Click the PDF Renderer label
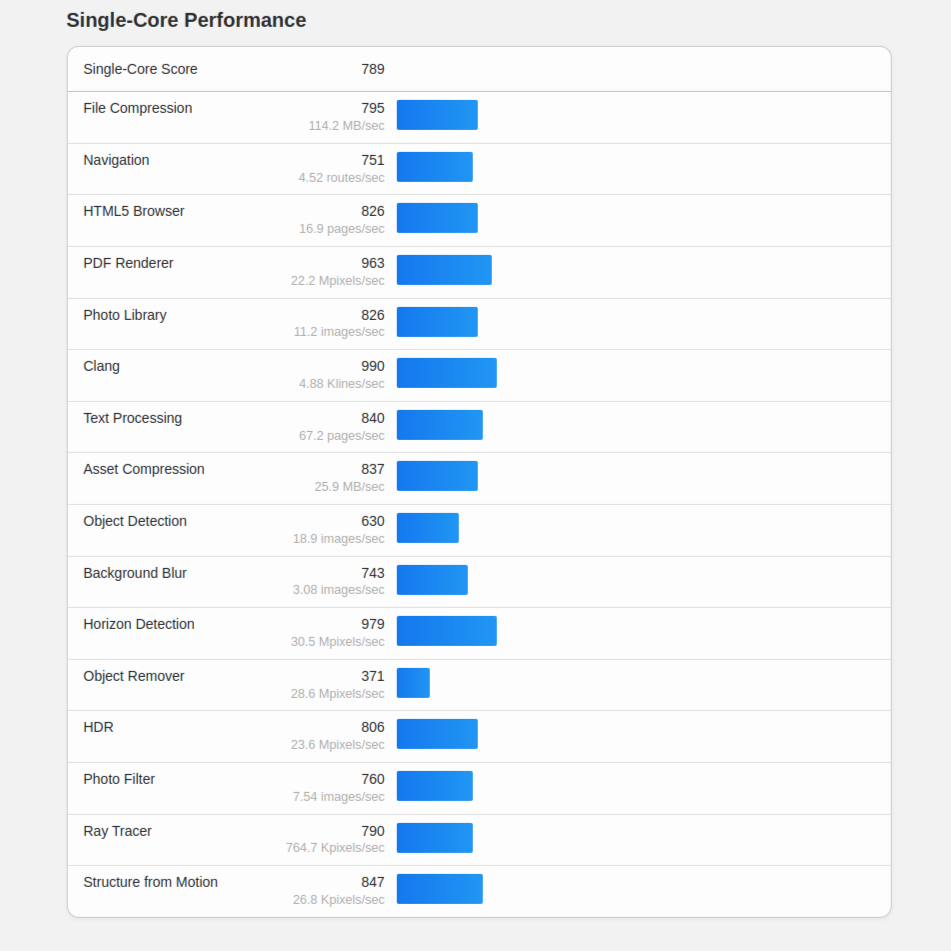Viewport: 951px width, 951px height. 128,263
